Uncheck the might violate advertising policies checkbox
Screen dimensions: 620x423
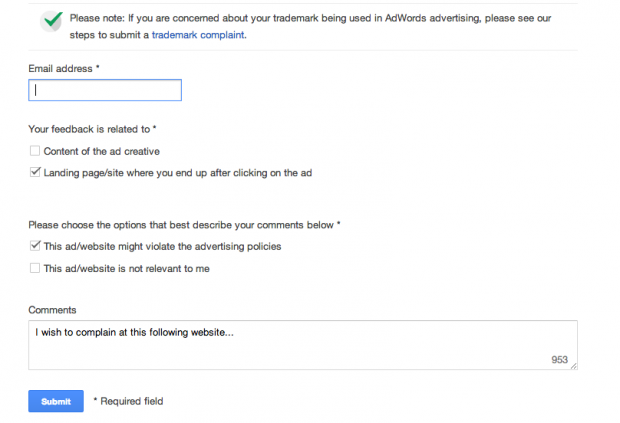pos(35,245)
